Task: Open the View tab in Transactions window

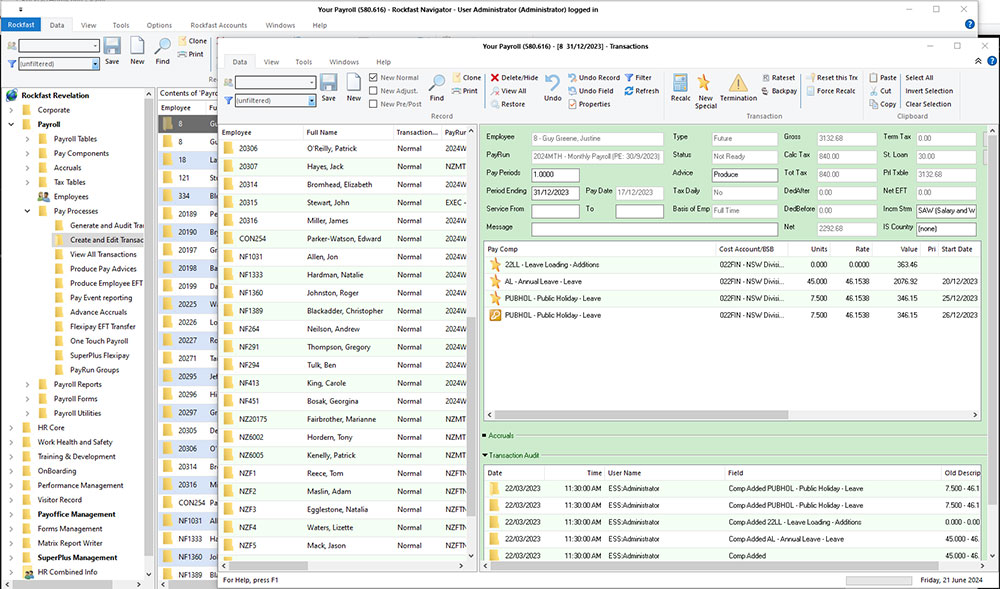Action: 272,62
